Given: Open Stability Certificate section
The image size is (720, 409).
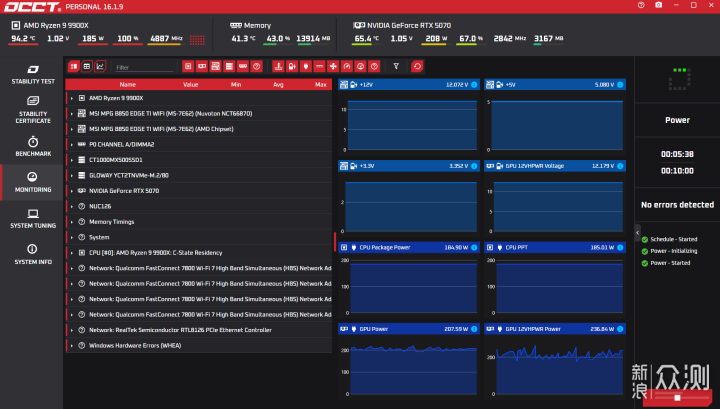Looking at the screenshot, I should 33,110.
